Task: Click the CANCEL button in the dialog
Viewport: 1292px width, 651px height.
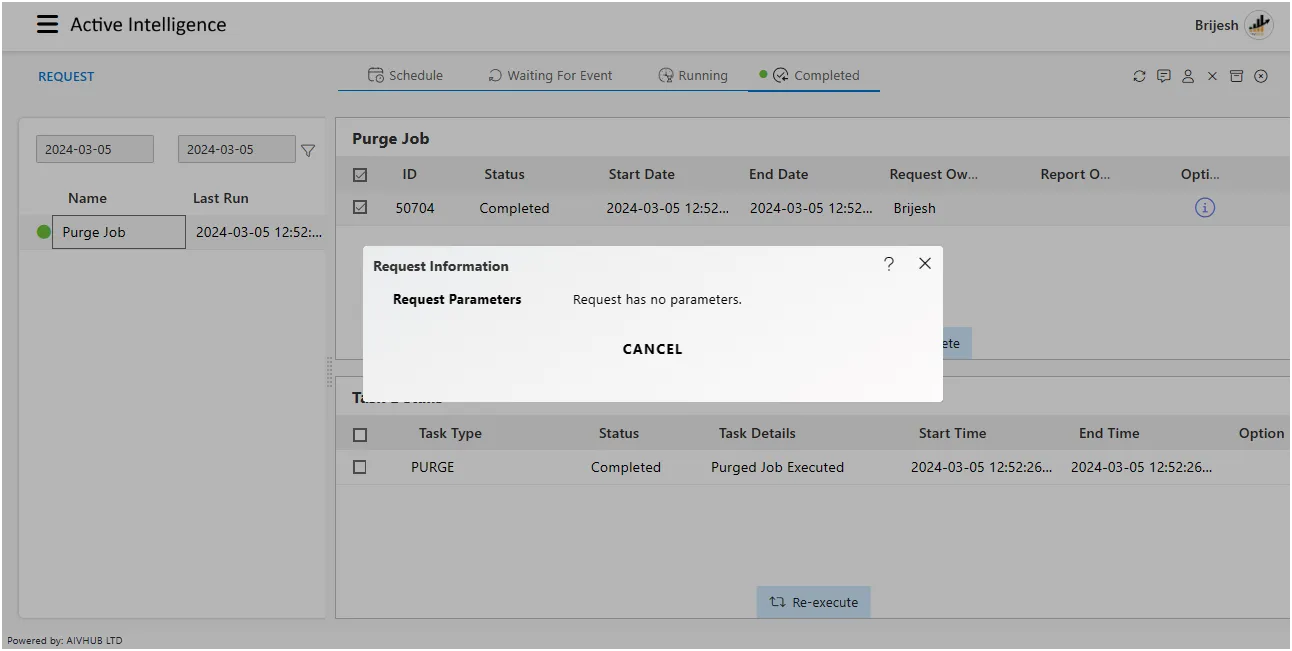Action: tap(652, 349)
